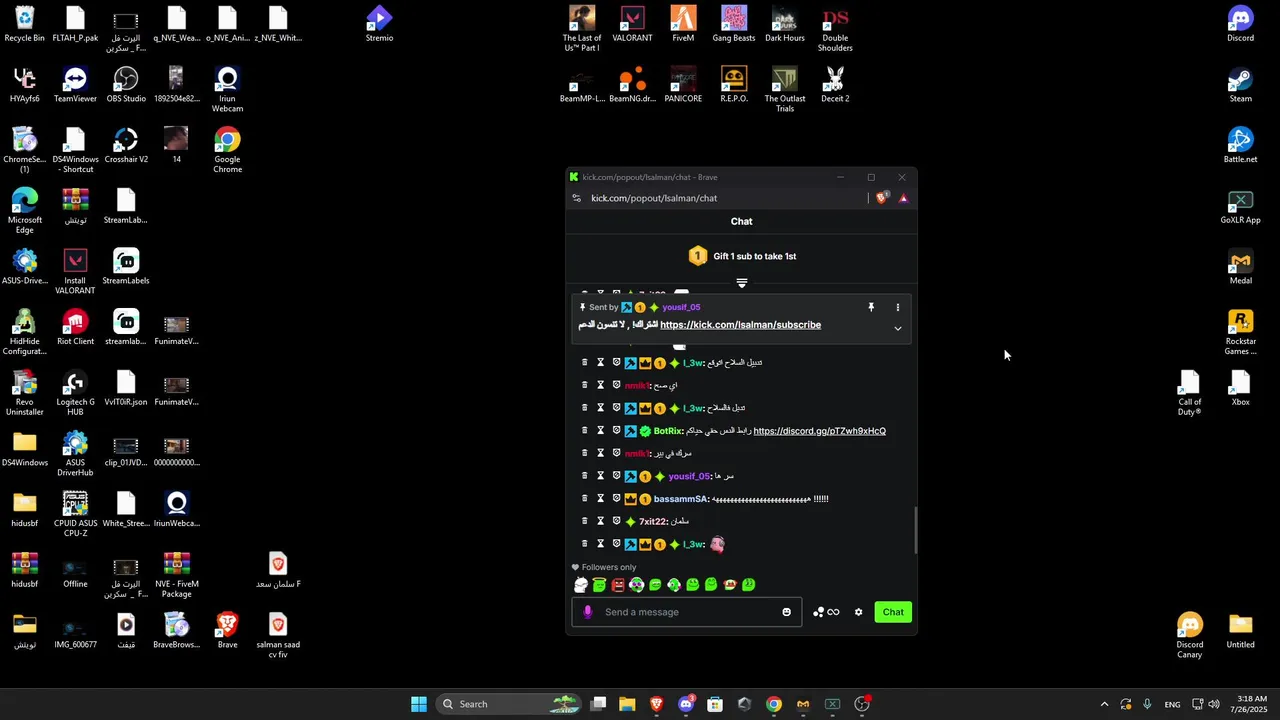Show hidden tray icons chevron
Viewport: 1280px width, 720px height.
click(1104, 704)
